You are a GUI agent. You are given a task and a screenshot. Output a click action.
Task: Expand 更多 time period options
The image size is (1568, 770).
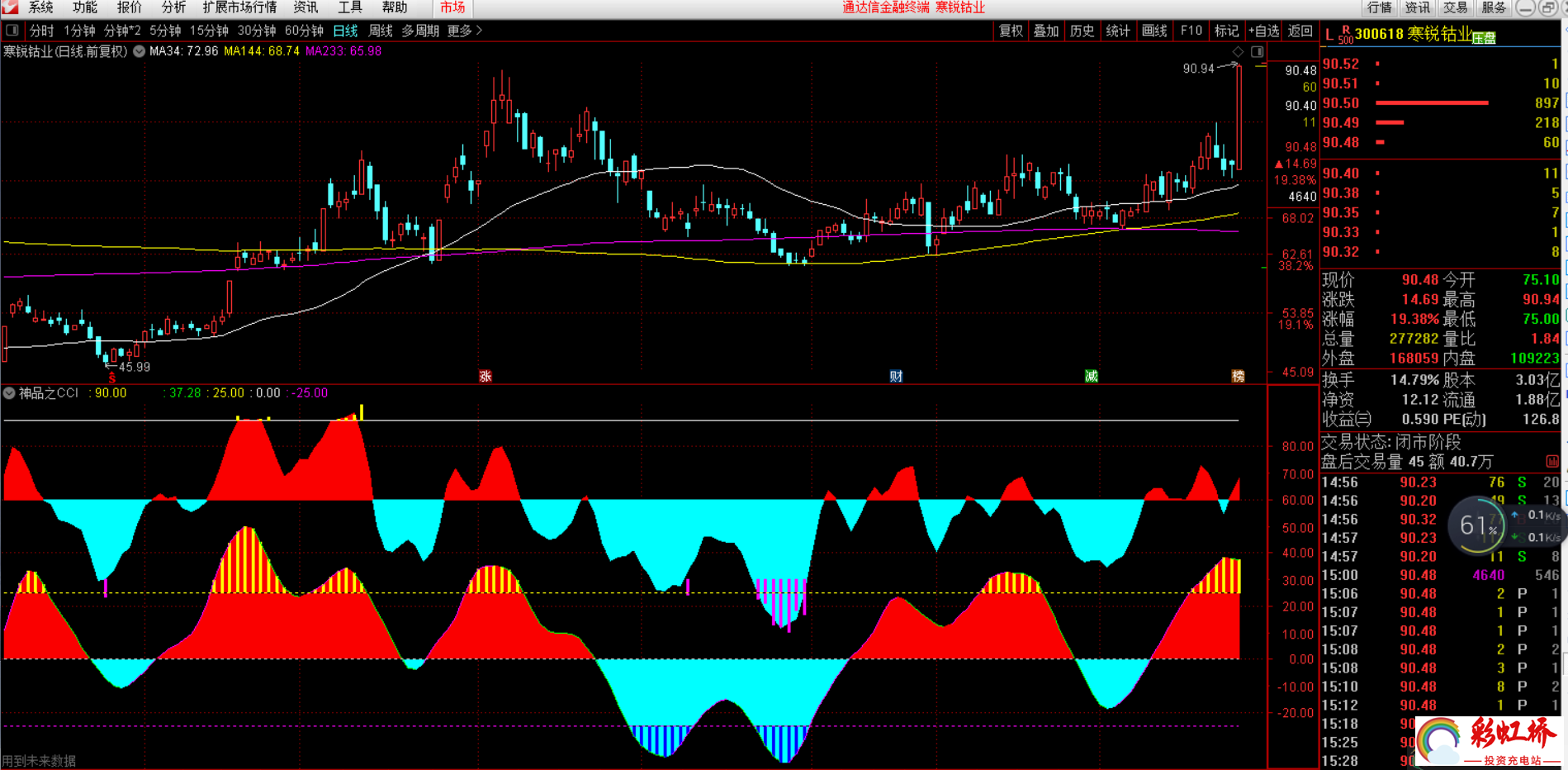[x=464, y=31]
